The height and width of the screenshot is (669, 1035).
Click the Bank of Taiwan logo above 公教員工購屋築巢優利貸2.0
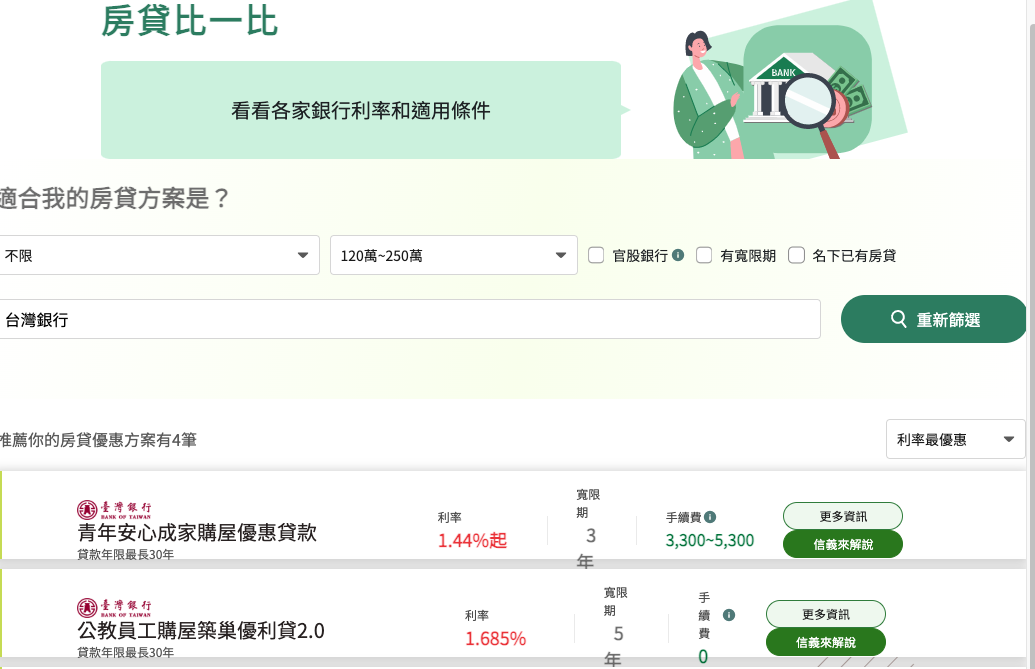pos(114,608)
